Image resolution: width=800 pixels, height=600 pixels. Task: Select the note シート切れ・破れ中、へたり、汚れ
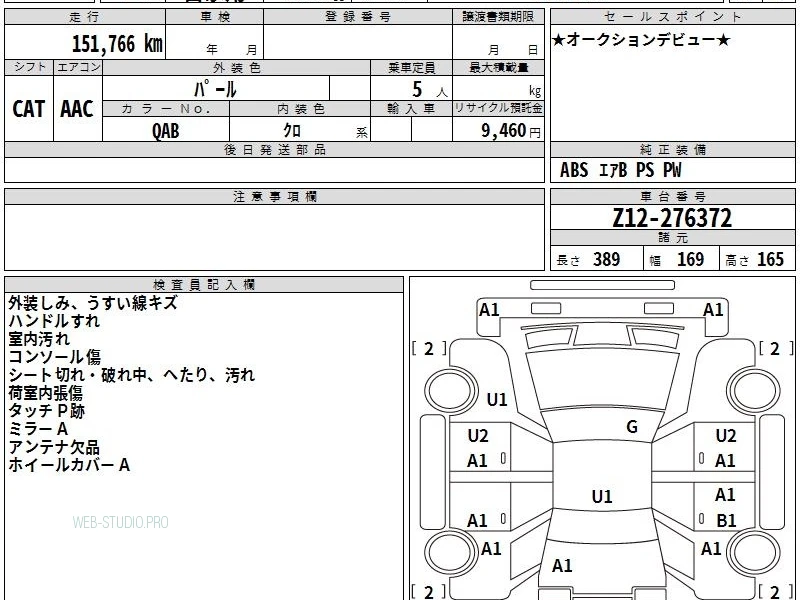(x=131, y=375)
